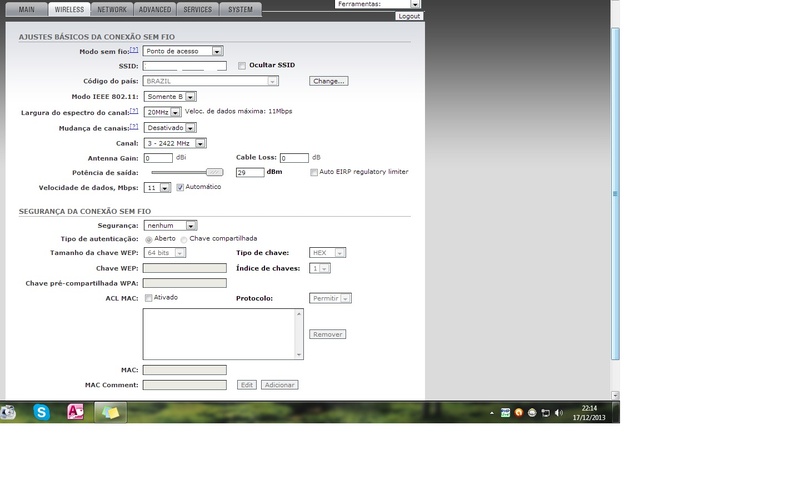
Task: Switch to the ADVANCED tab
Action: click(155, 10)
